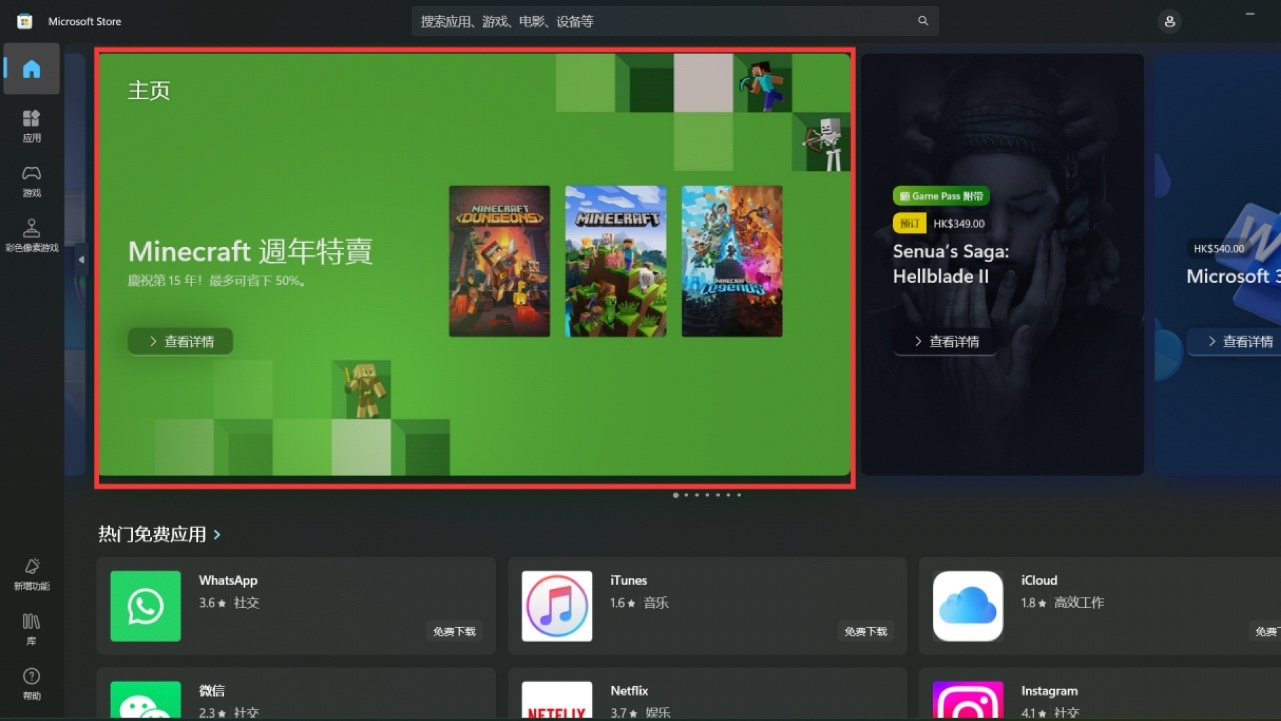This screenshot has height=721, width=1281.
Task: Click 查看详情 on the Microsoft 365 card
Action: tap(1233, 341)
